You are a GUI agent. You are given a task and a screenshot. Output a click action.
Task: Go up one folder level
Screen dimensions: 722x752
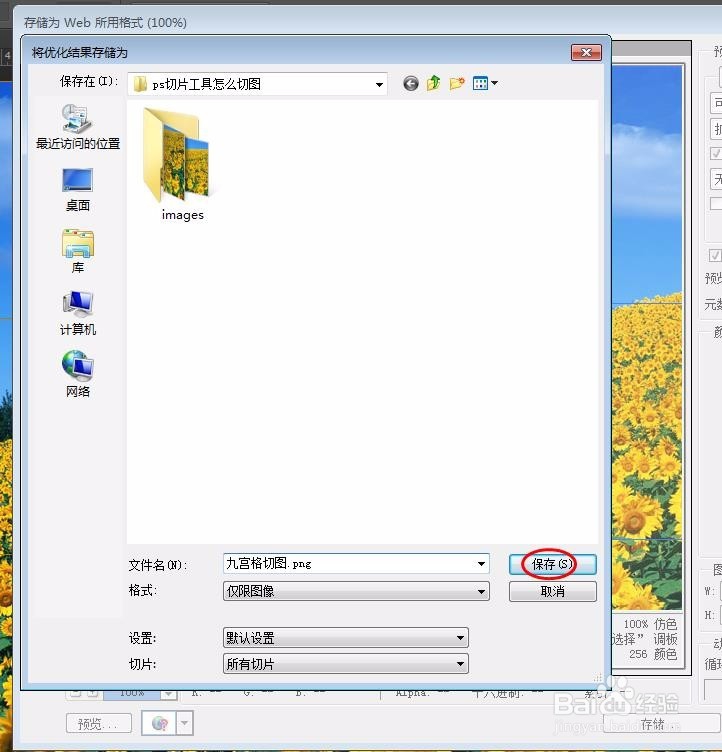pos(434,83)
